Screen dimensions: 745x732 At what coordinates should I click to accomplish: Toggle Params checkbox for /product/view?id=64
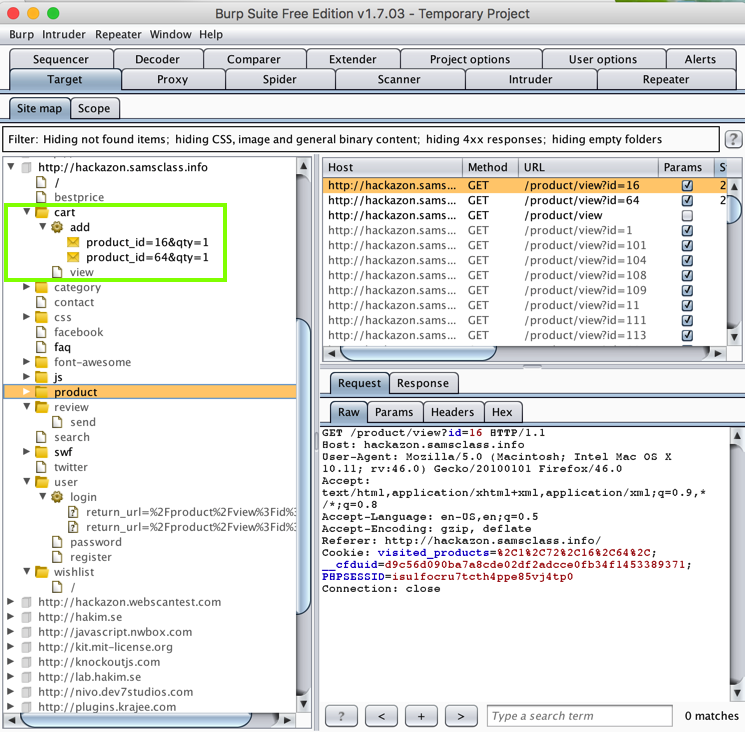coord(687,201)
